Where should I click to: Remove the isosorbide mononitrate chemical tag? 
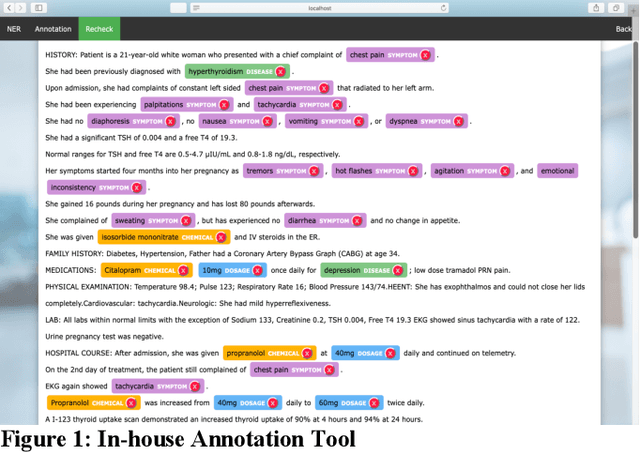coord(220,237)
